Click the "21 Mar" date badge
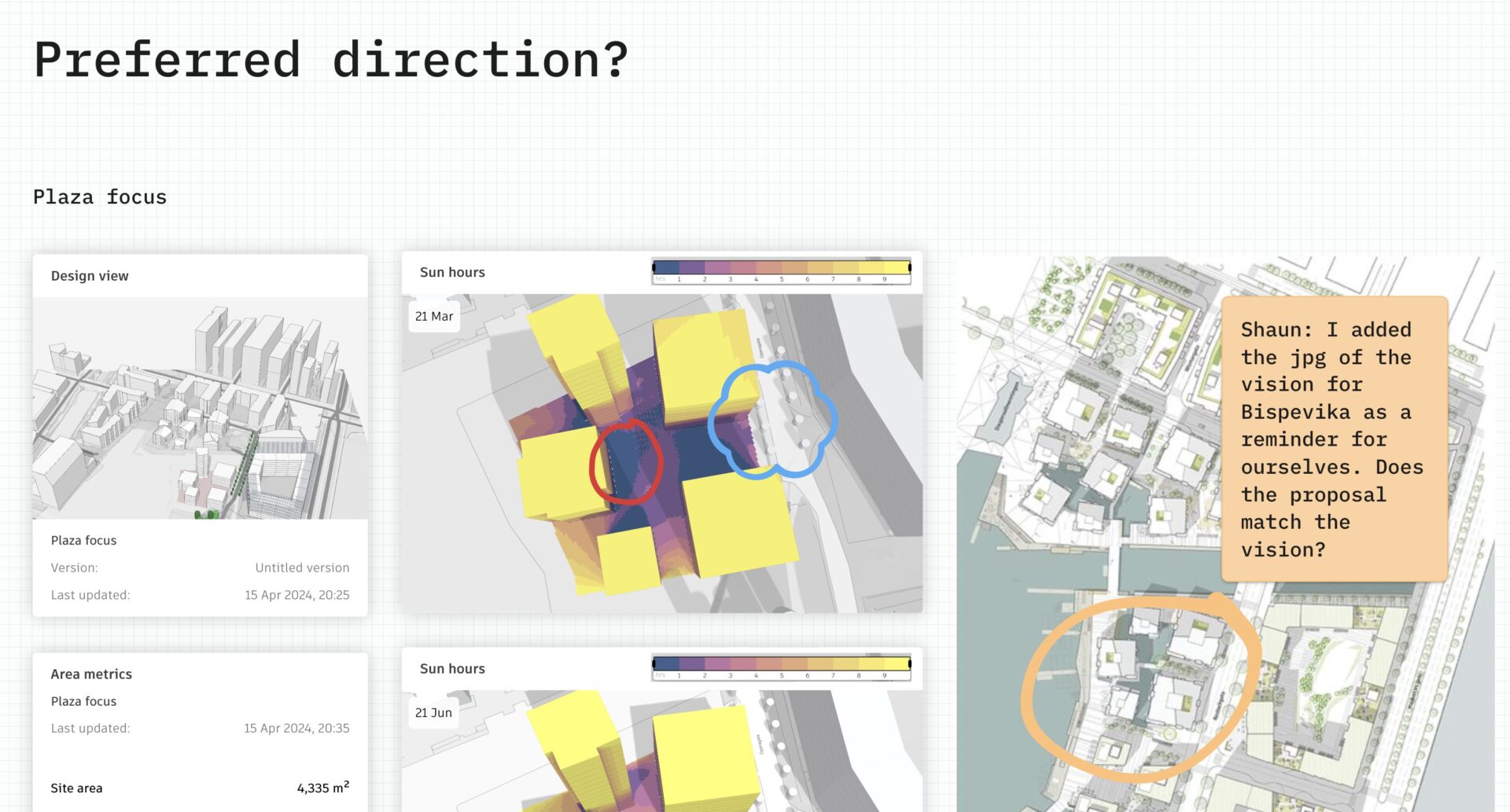 (x=433, y=316)
